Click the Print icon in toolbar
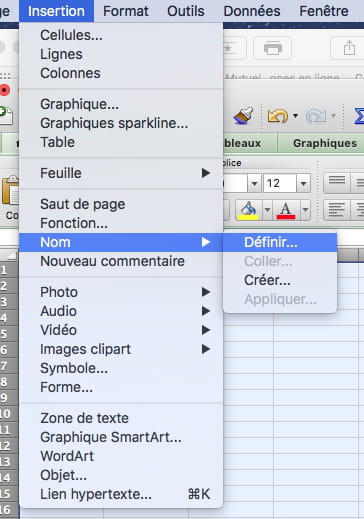Viewport: 364px width, 519px height. [x=273, y=48]
